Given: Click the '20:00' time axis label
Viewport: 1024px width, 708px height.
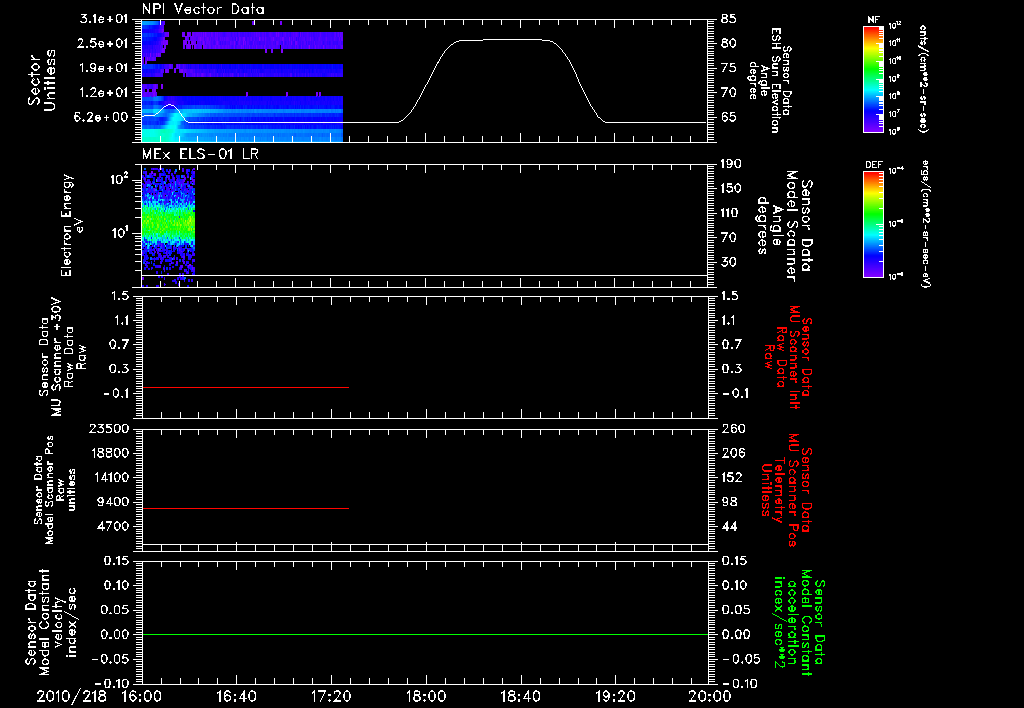Looking at the screenshot, I should coord(710,696).
